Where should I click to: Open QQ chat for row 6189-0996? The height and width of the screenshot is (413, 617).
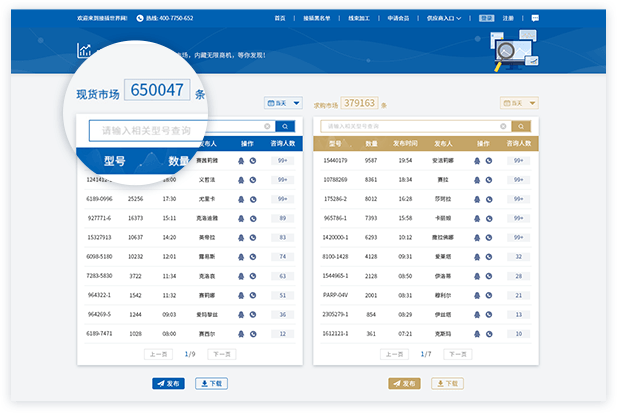(241, 199)
